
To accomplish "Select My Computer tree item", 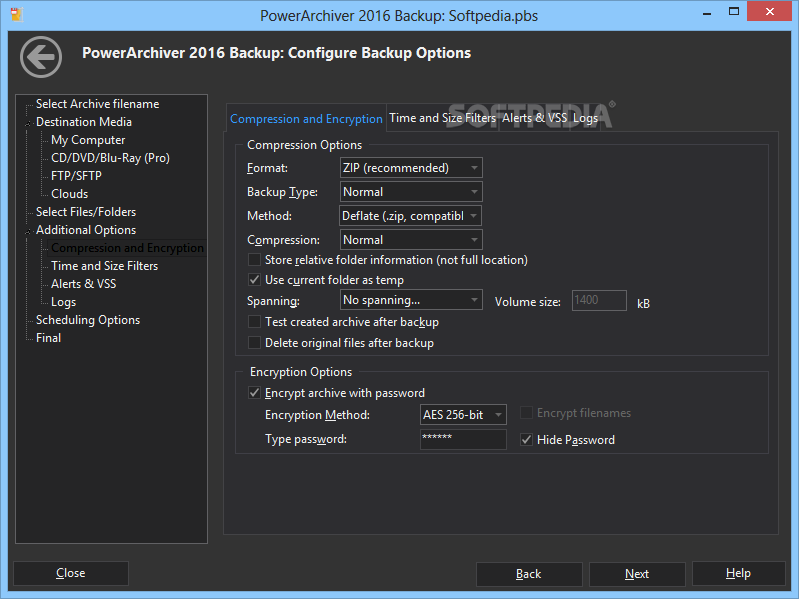I will click(88, 140).
